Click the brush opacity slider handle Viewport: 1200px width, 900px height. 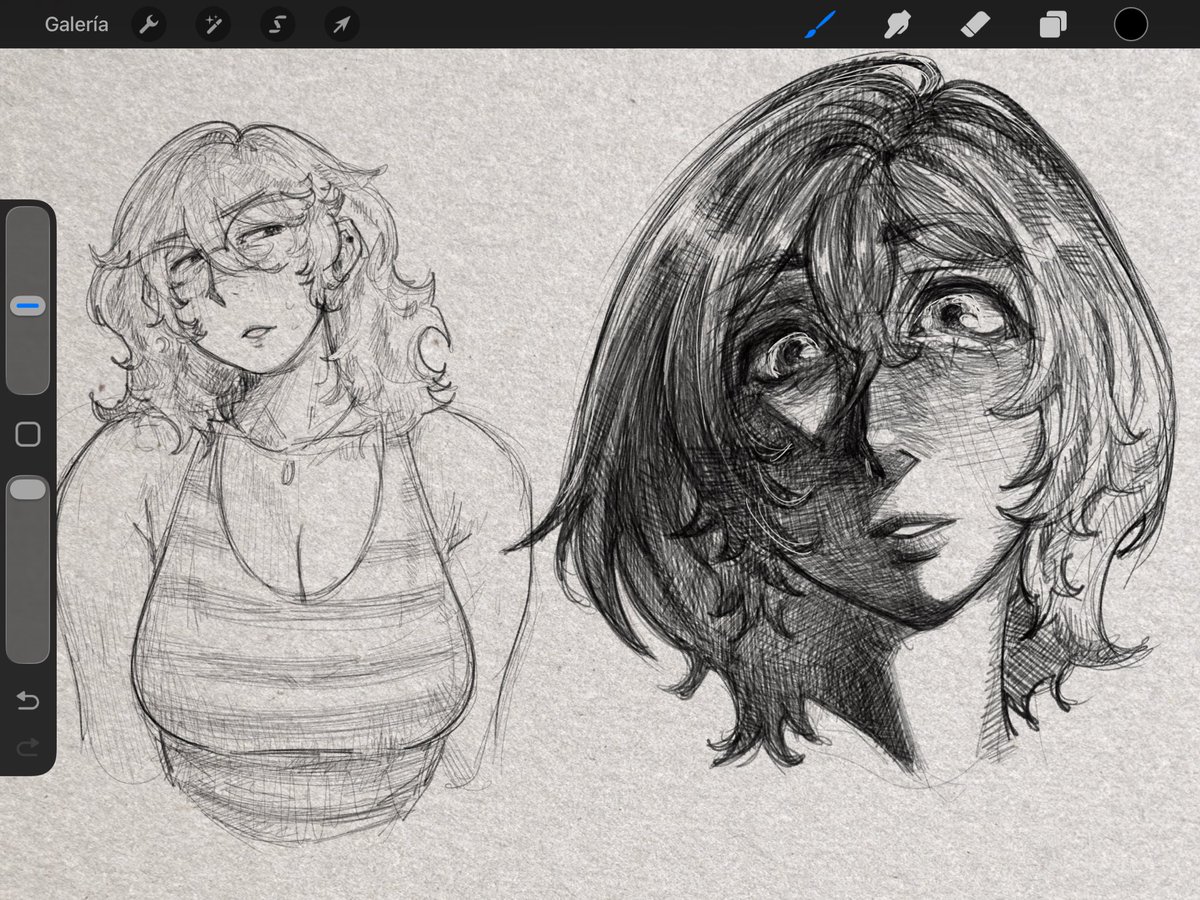[x=28, y=489]
